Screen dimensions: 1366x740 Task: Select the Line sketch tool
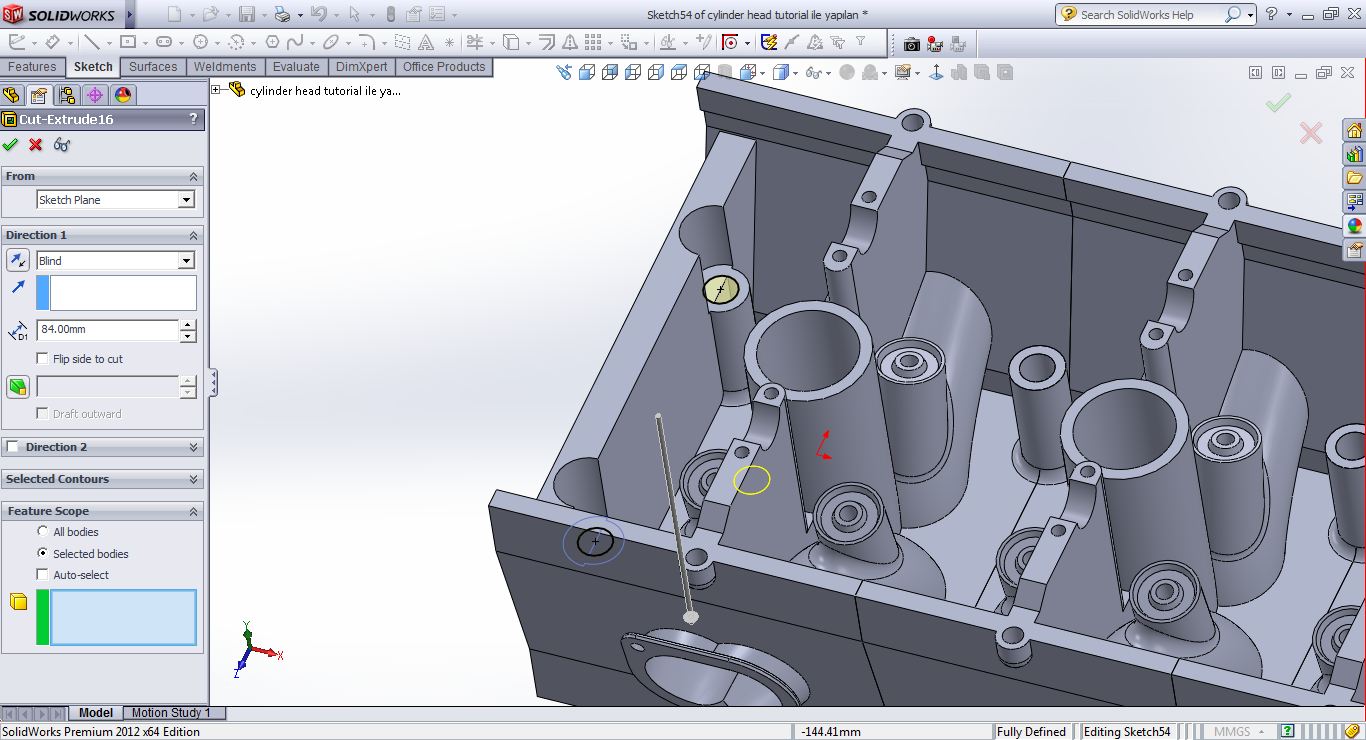coord(92,43)
